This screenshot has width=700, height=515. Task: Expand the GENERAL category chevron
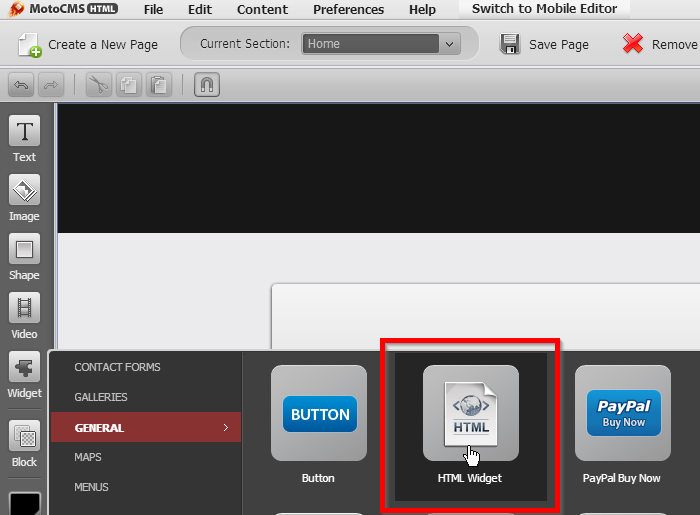[x=225, y=428]
